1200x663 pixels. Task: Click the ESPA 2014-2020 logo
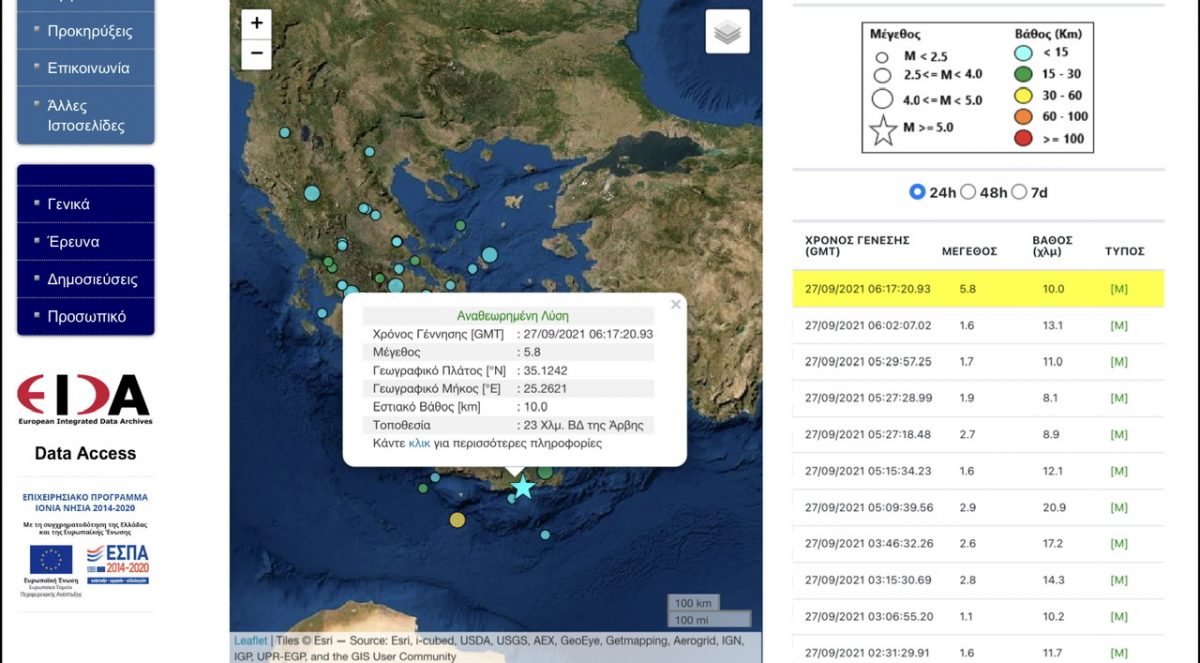point(117,564)
